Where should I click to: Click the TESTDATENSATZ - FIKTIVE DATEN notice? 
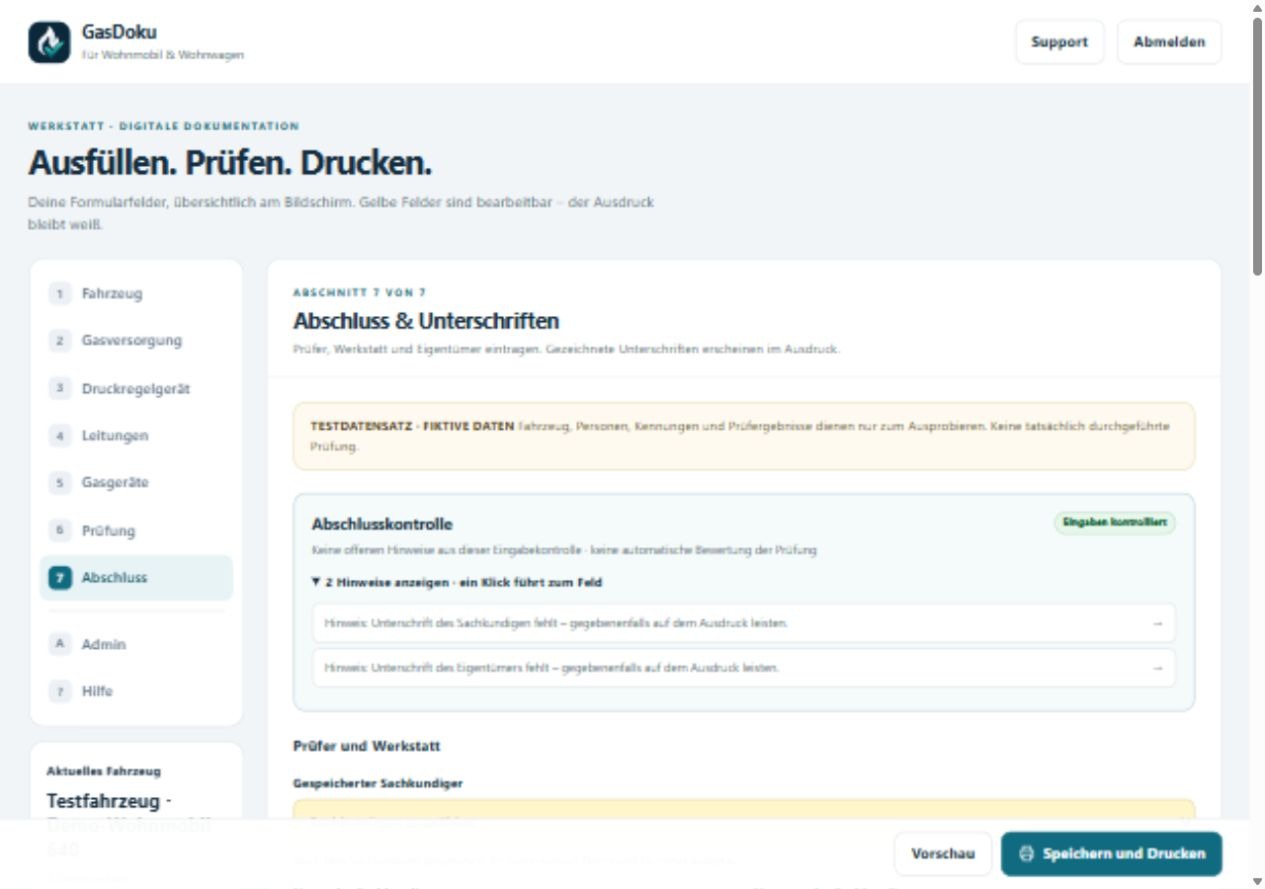click(743, 436)
